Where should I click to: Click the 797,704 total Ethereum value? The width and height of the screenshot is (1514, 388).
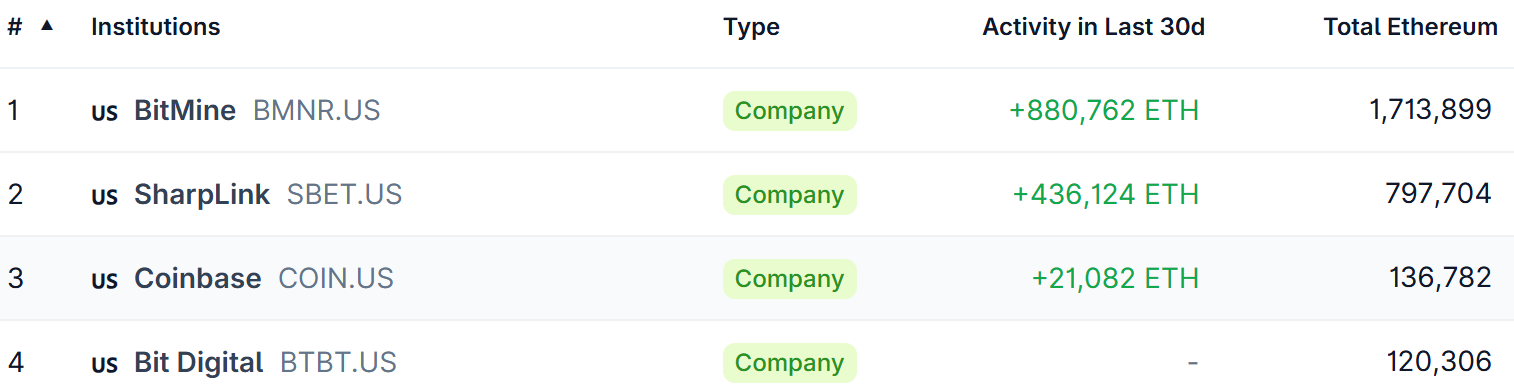click(x=1438, y=194)
